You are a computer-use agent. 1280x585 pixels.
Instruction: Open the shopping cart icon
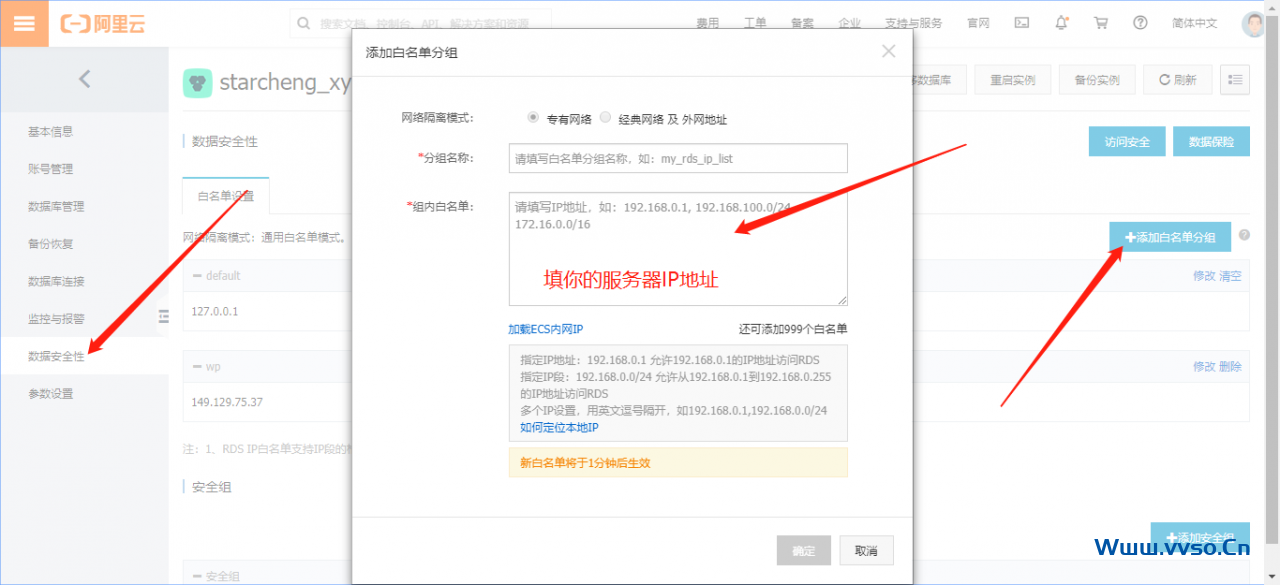[1100, 23]
